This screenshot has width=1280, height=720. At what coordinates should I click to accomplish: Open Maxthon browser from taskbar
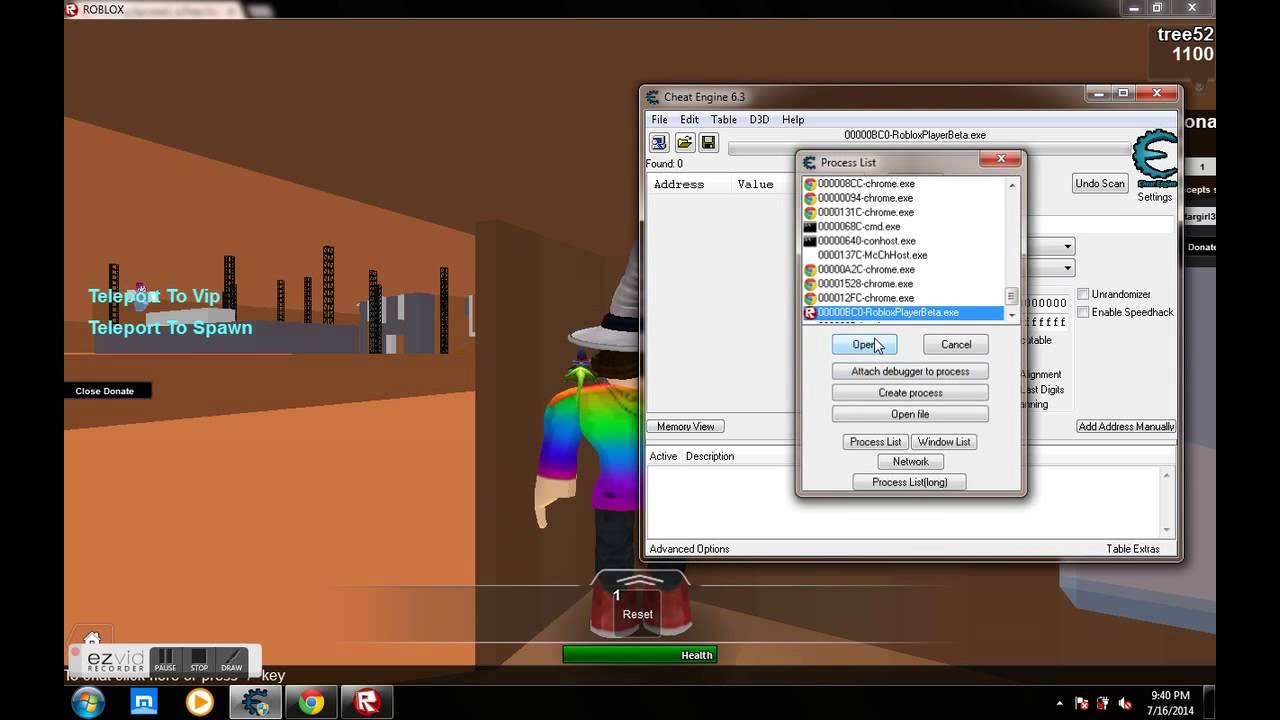(x=144, y=702)
